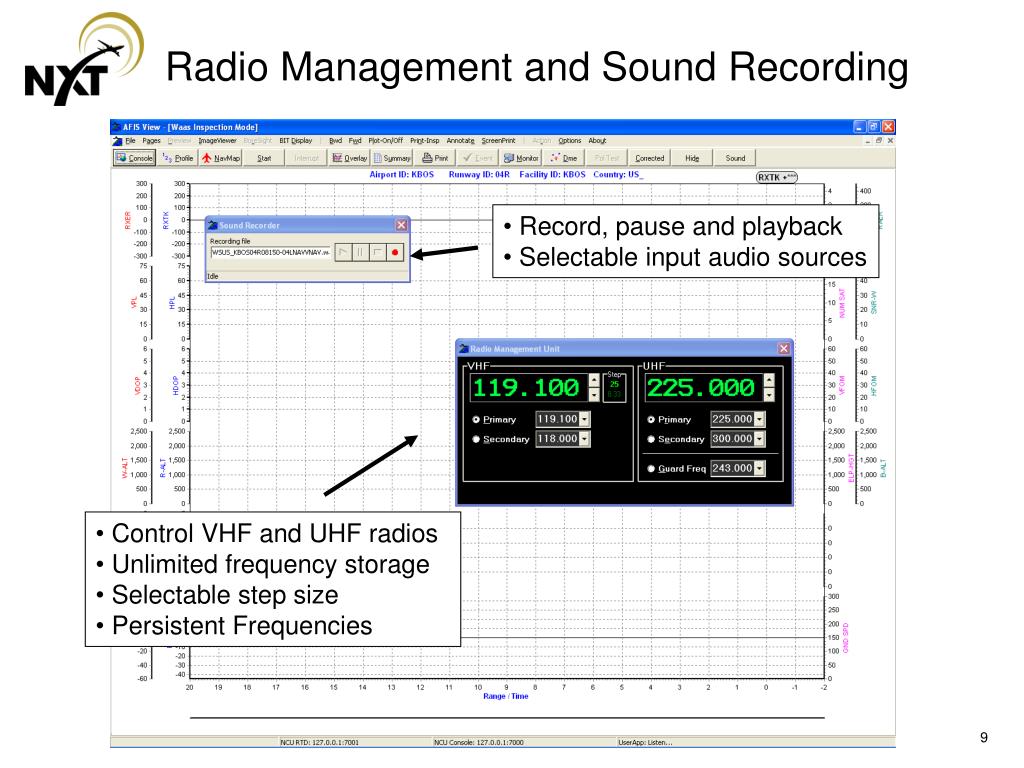Image resolution: width=1024 pixels, height=768 pixels.
Task: Close the Sound Recorder window
Action: (x=401, y=225)
